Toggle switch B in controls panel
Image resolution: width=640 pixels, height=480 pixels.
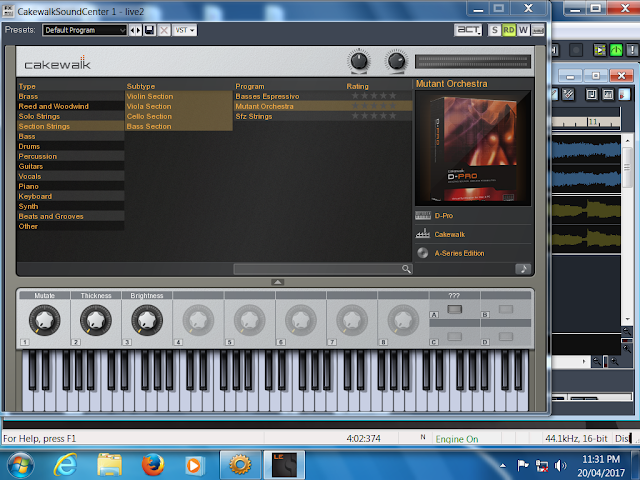click(x=506, y=309)
